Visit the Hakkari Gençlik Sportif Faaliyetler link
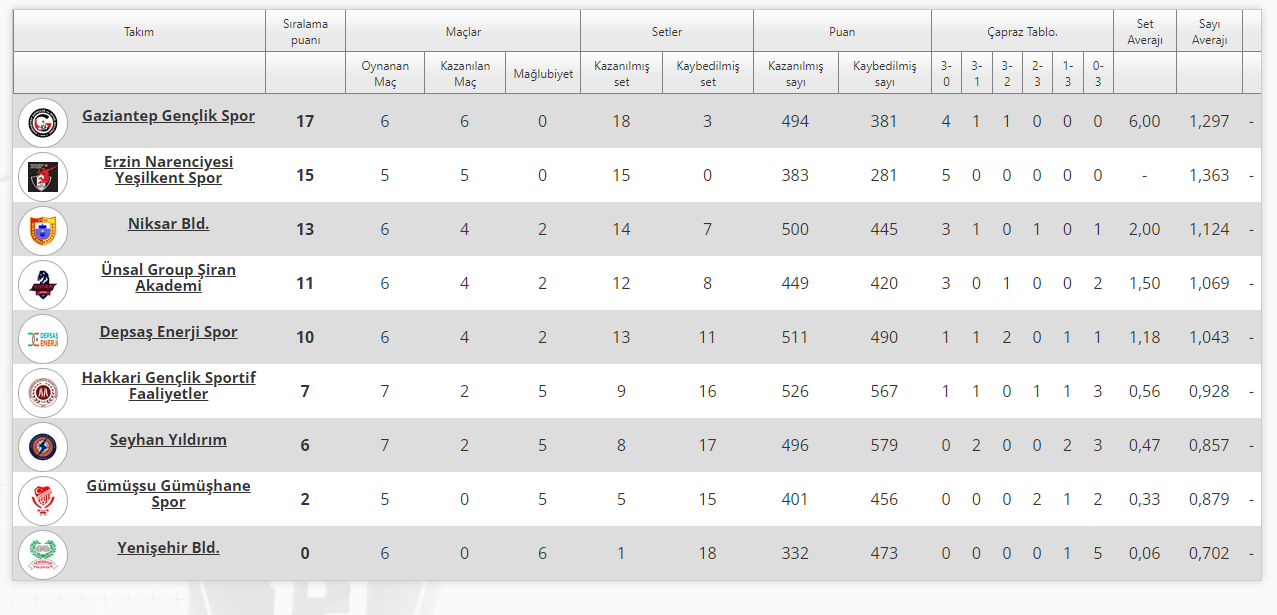Image resolution: width=1277 pixels, height=615 pixels. [x=168, y=385]
